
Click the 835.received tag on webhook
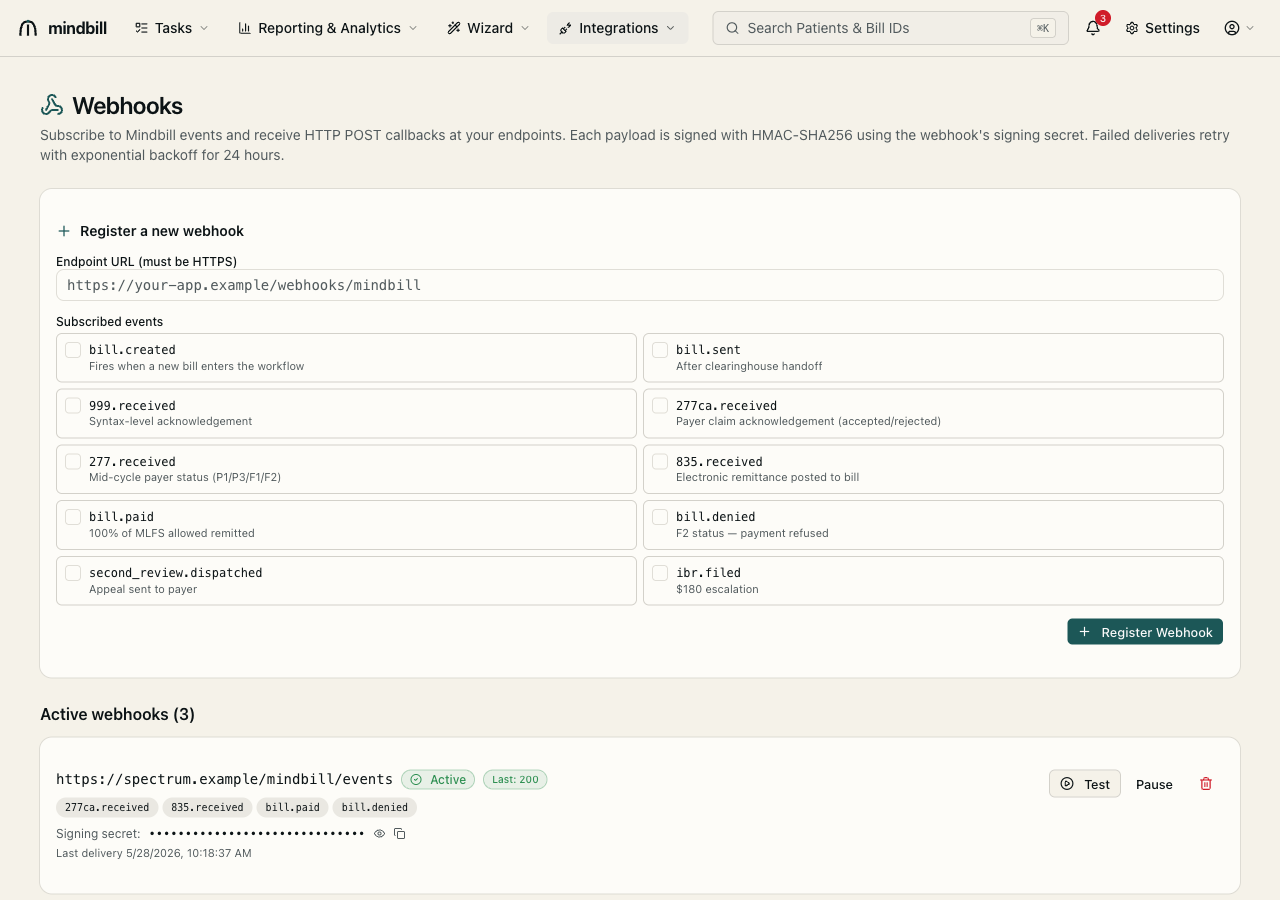[x=207, y=807]
